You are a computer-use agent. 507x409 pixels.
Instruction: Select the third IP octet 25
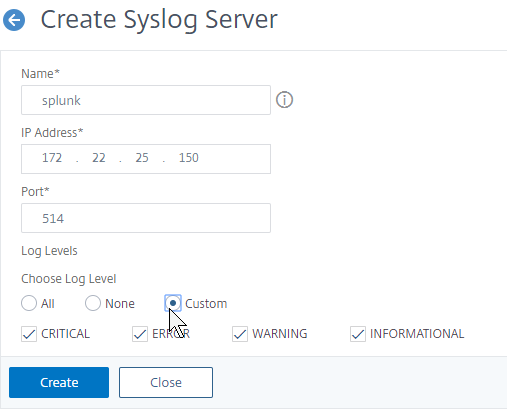(x=142, y=158)
